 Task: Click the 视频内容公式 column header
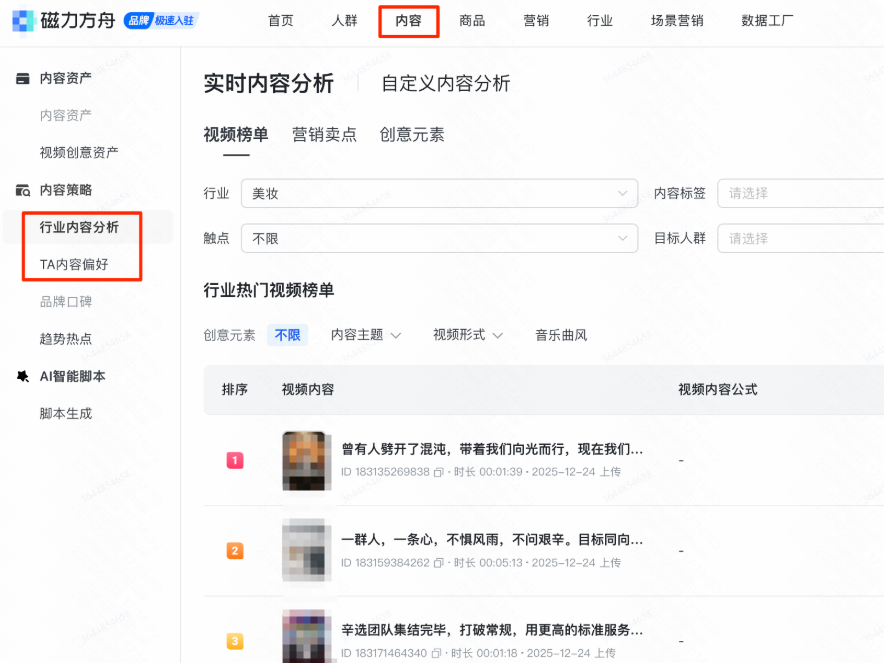tap(718, 390)
